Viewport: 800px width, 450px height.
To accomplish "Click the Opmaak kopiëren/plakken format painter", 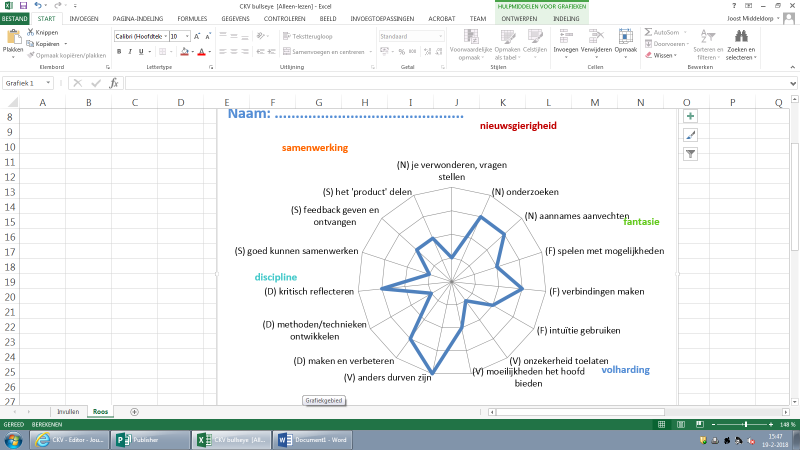I will (66, 55).
